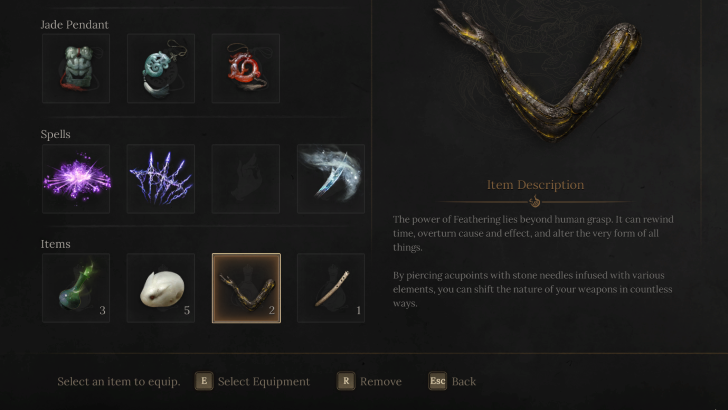
Task: Click the Item Description heading
Action: point(535,184)
